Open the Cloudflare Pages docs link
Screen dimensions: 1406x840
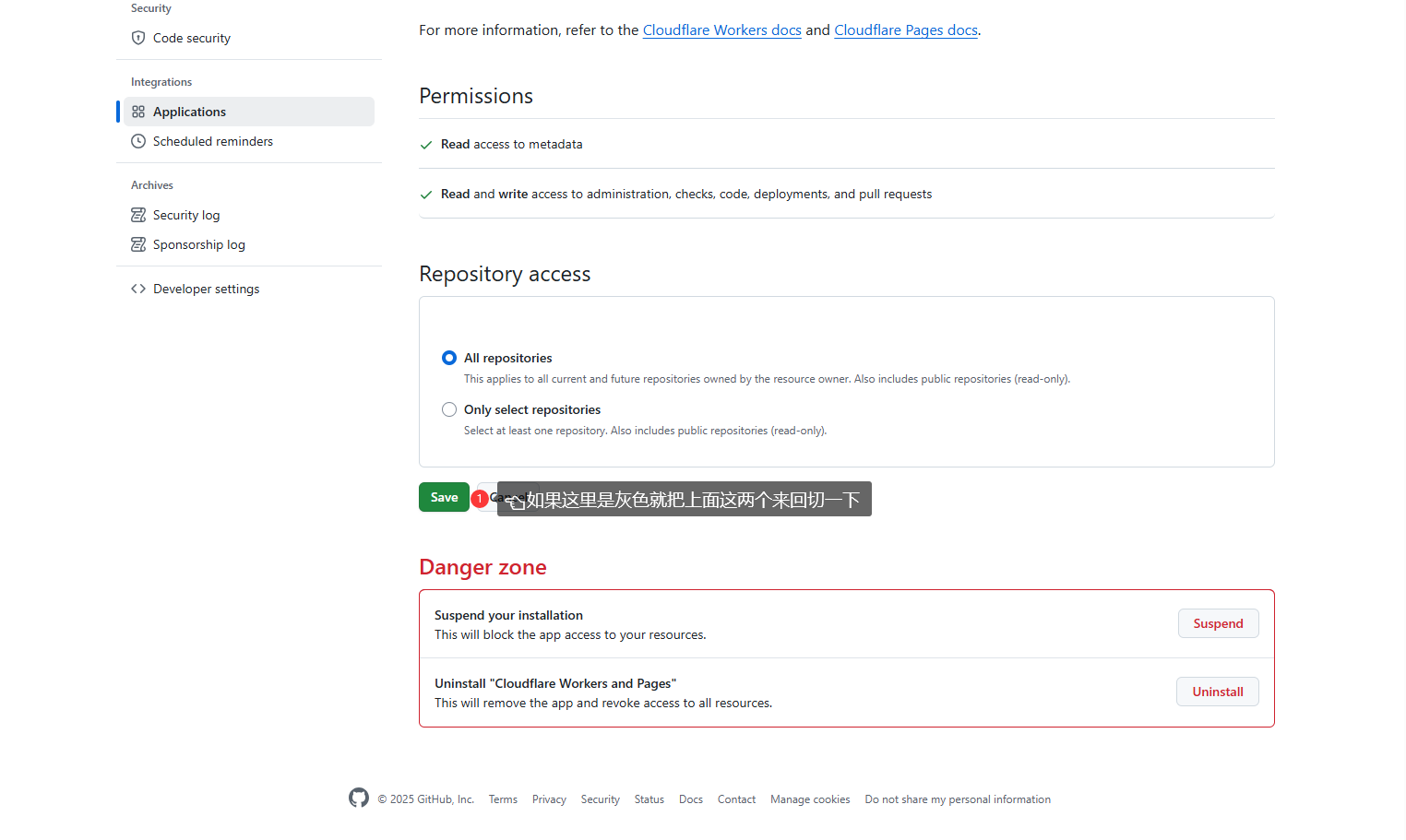[905, 30]
